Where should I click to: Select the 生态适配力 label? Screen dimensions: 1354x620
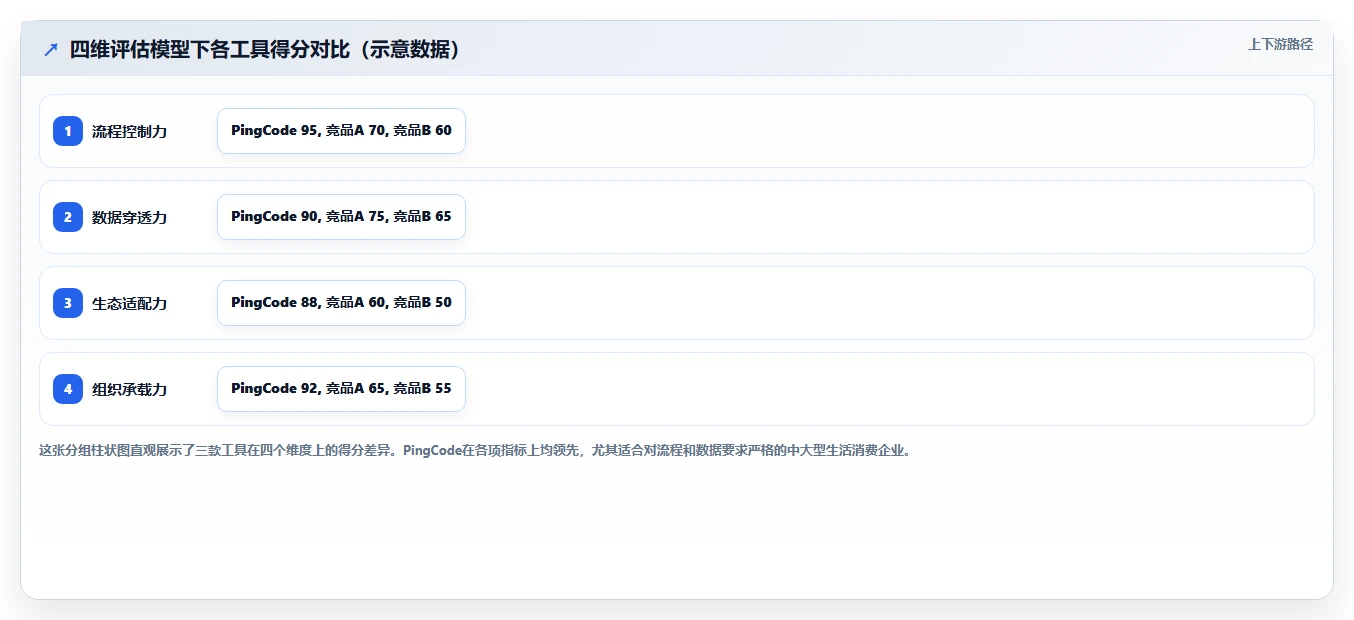pos(130,303)
